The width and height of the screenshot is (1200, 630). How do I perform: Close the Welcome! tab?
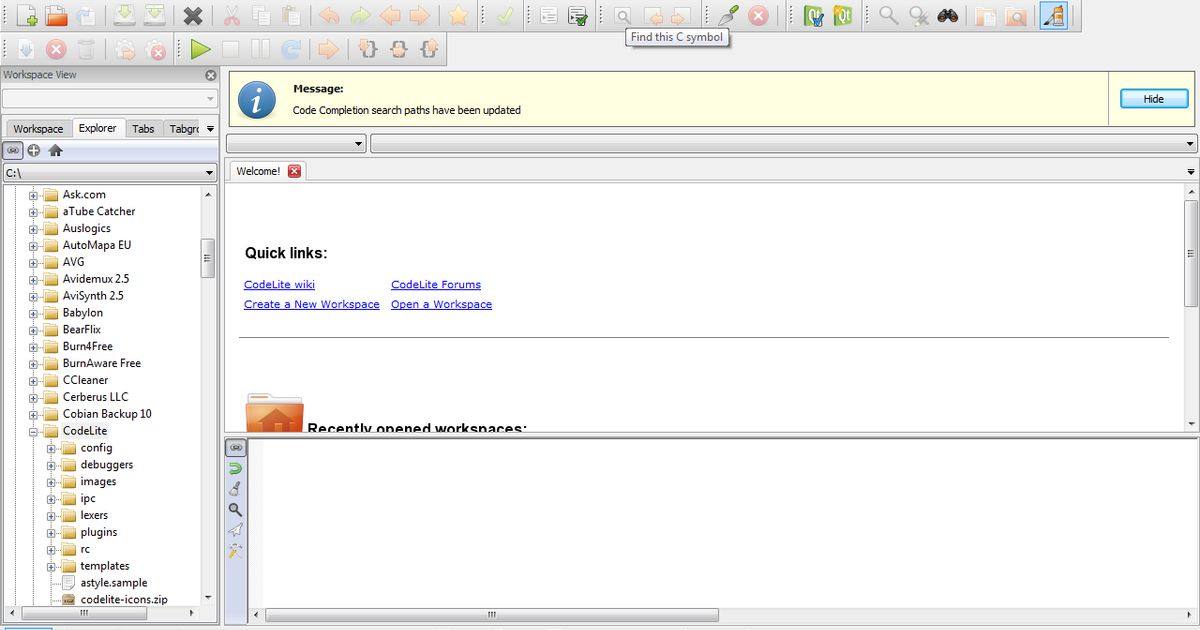294,171
